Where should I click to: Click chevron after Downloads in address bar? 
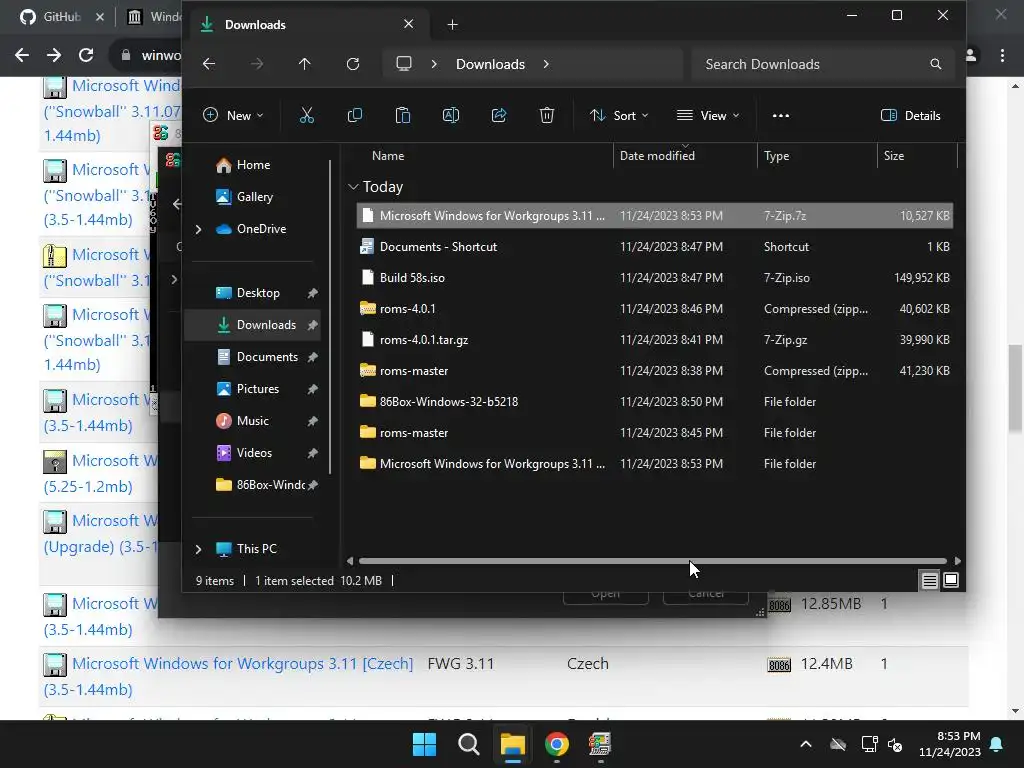[x=546, y=64]
